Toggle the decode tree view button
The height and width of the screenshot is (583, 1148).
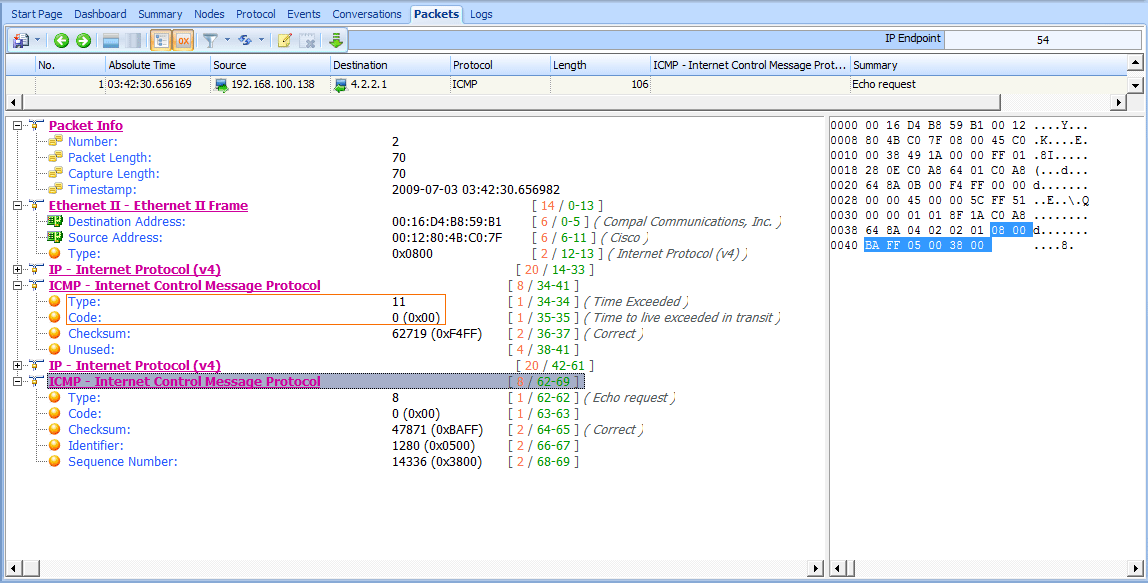coord(161,40)
